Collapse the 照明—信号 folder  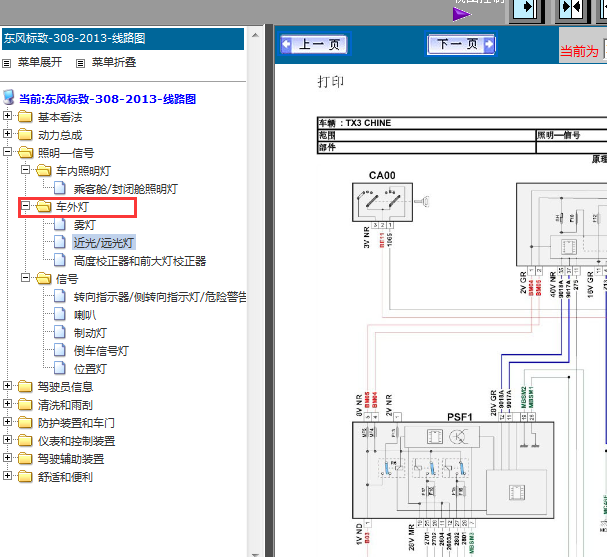click(7, 151)
